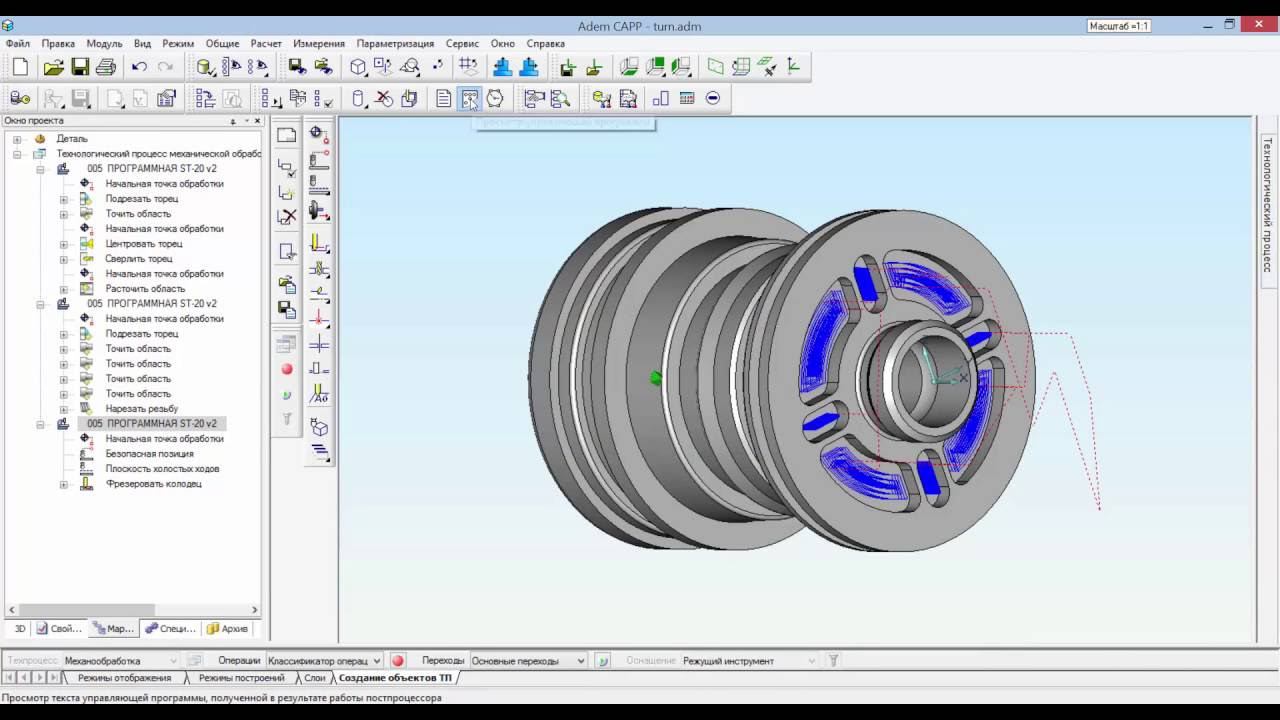Image resolution: width=1280 pixels, height=720 pixels.
Task: Click the project tree horizontal scrollbar
Action: pos(133,610)
